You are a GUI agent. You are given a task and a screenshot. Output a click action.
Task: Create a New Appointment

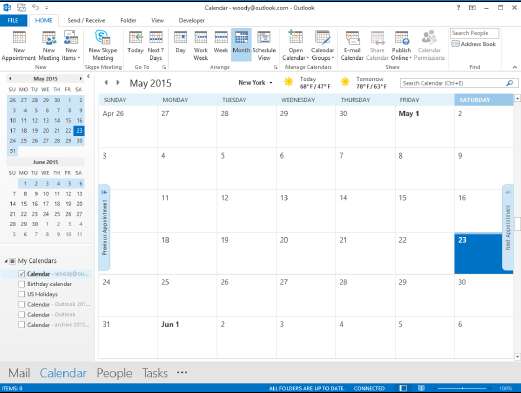(x=19, y=46)
